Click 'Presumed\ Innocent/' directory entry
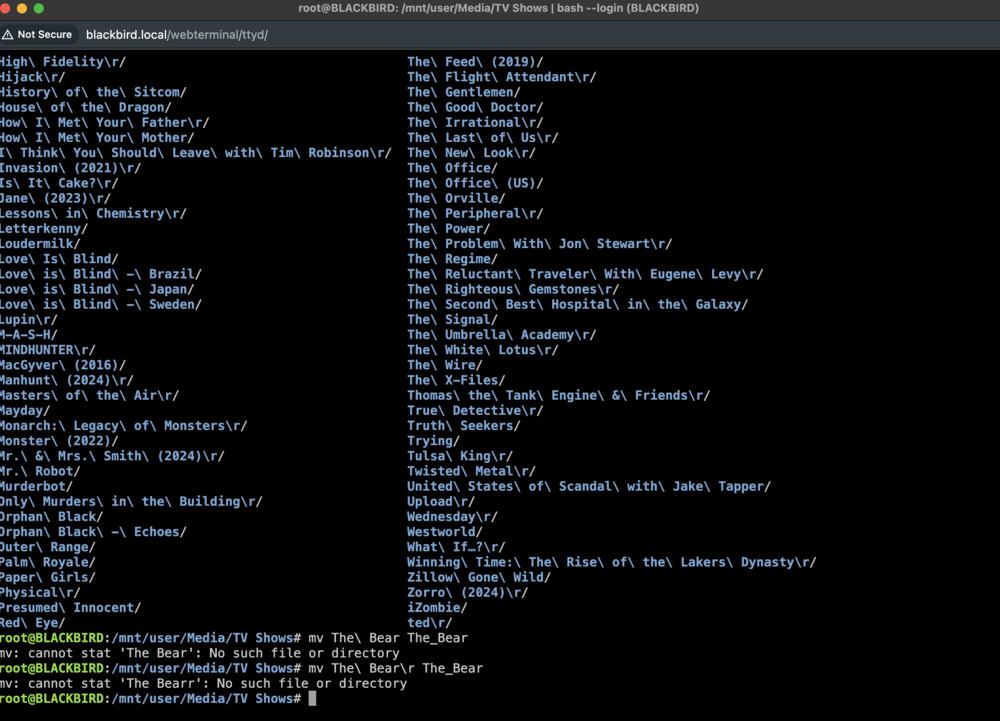 pos(70,608)
